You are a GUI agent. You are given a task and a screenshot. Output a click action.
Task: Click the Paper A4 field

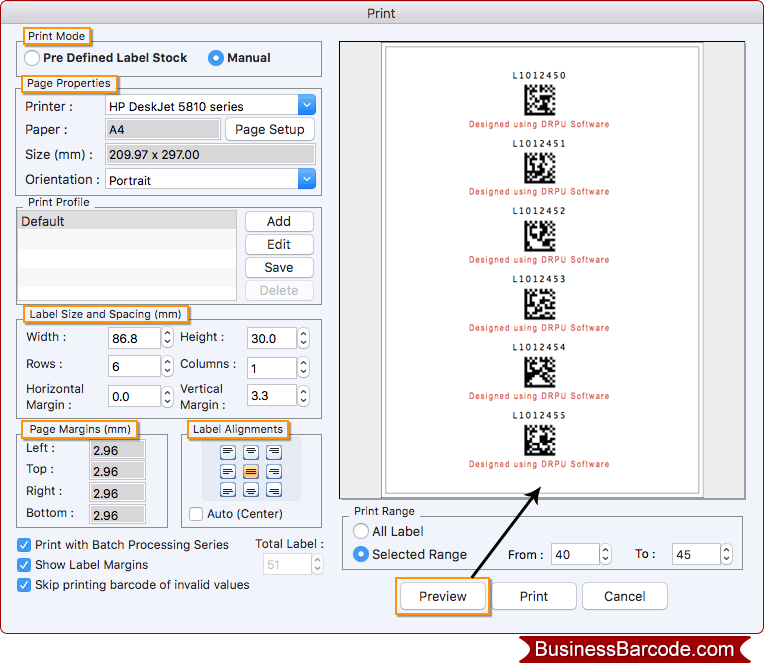[163, 130]
